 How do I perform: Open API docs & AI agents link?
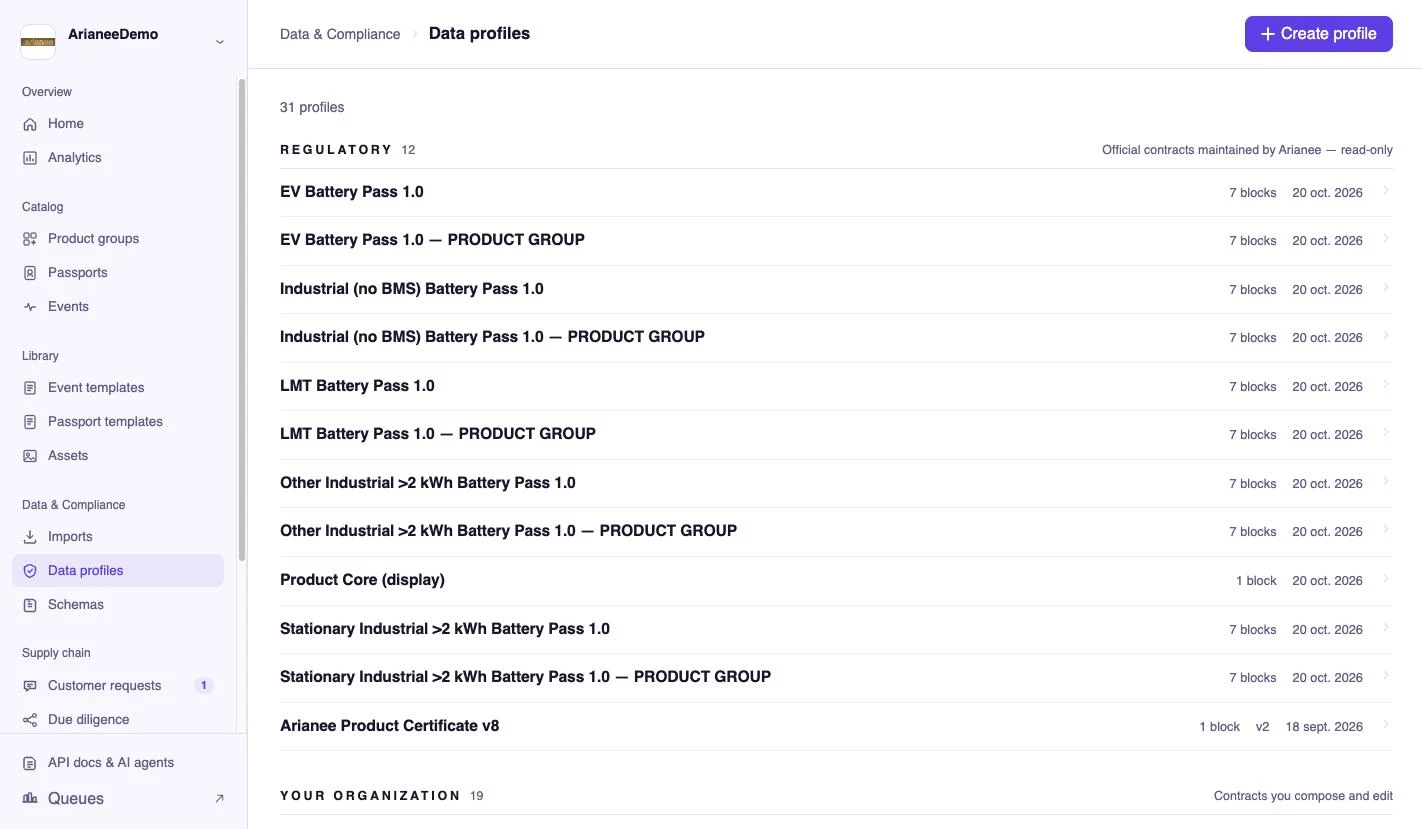coord(118,763)
